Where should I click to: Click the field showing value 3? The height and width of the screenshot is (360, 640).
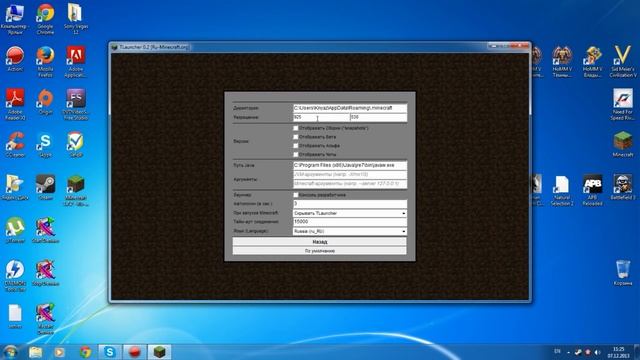[350, 203]
